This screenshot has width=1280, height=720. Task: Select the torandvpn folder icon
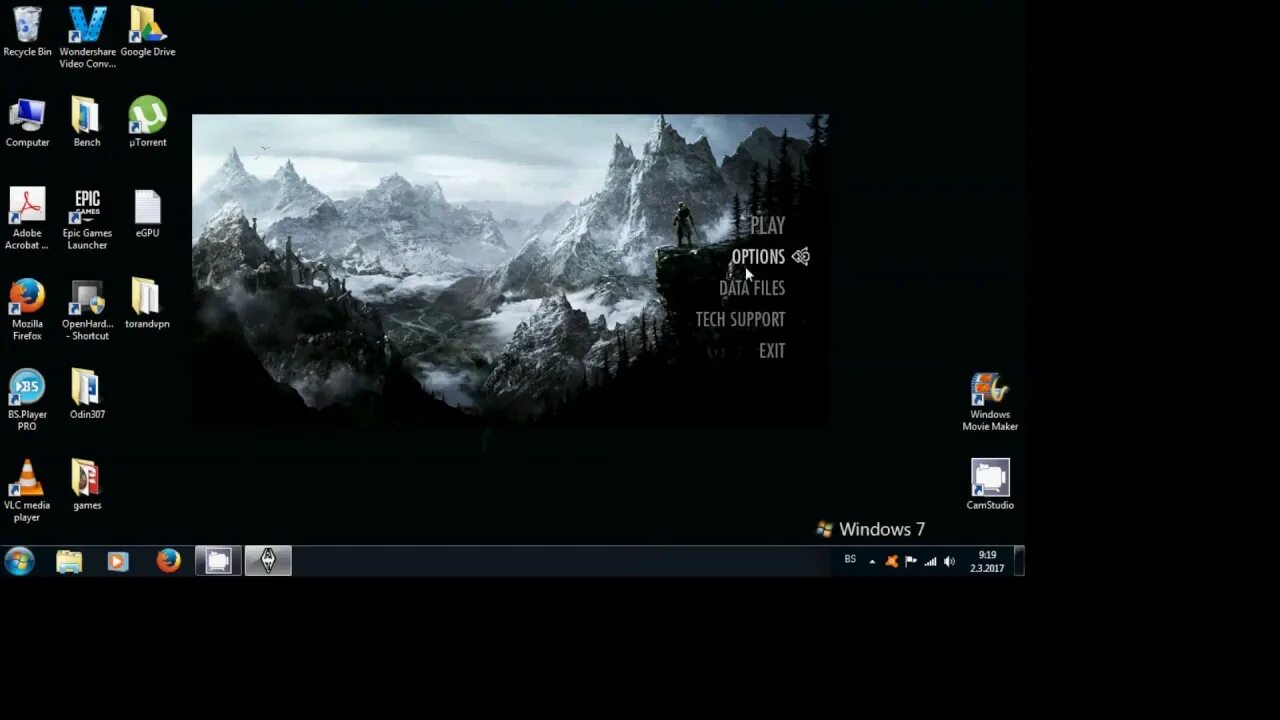pyautogui.click(x=147, y=304)
